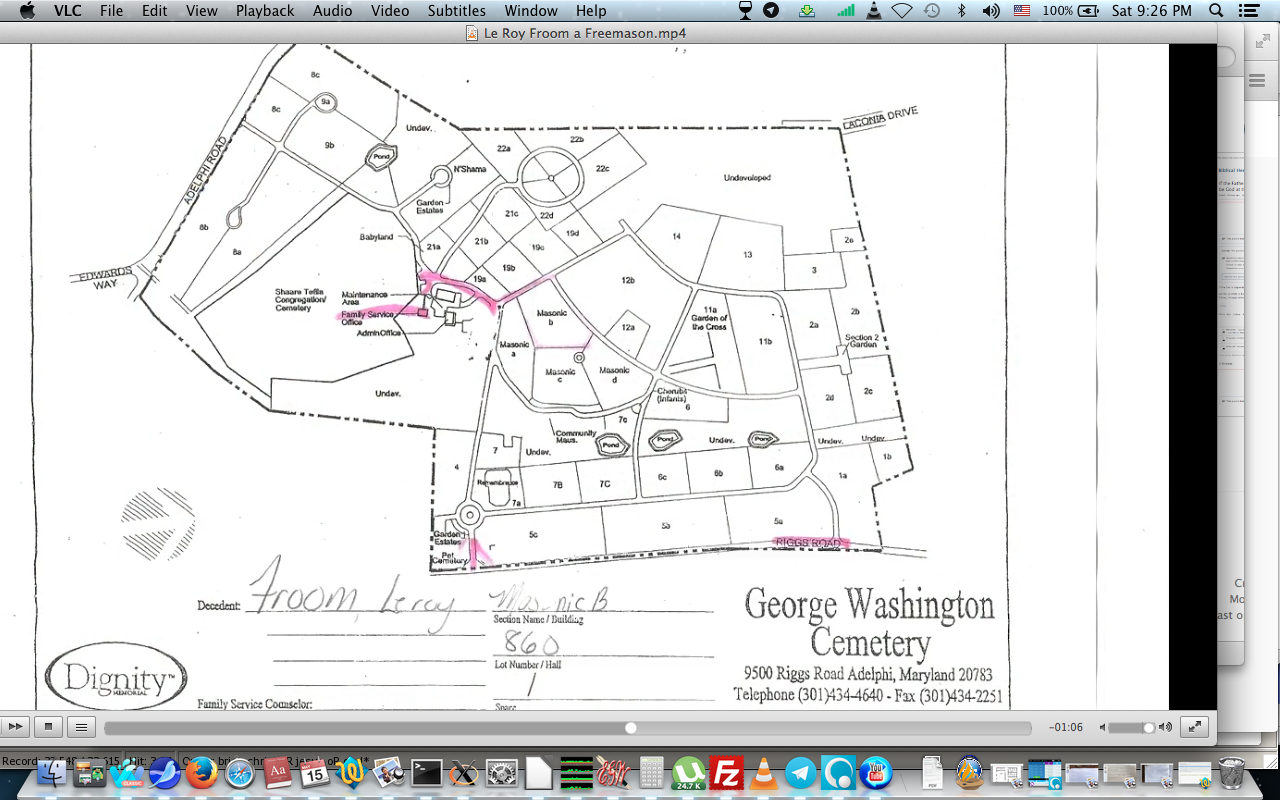Open the Help menu
The image size is (1280, 800).
[590, 11]
